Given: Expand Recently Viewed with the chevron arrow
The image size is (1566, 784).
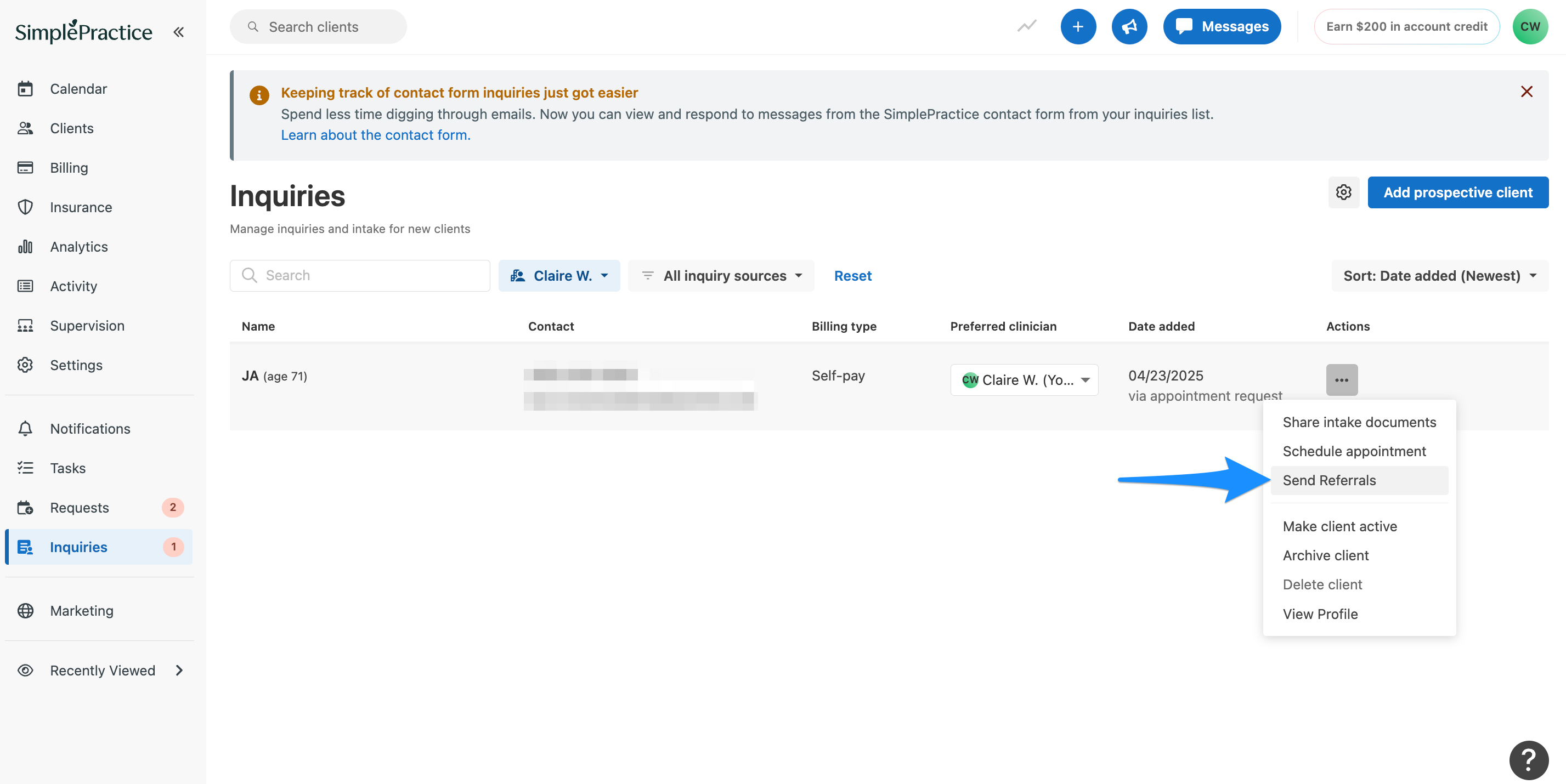Looking at the screenshot, I should tap(179, 671).
